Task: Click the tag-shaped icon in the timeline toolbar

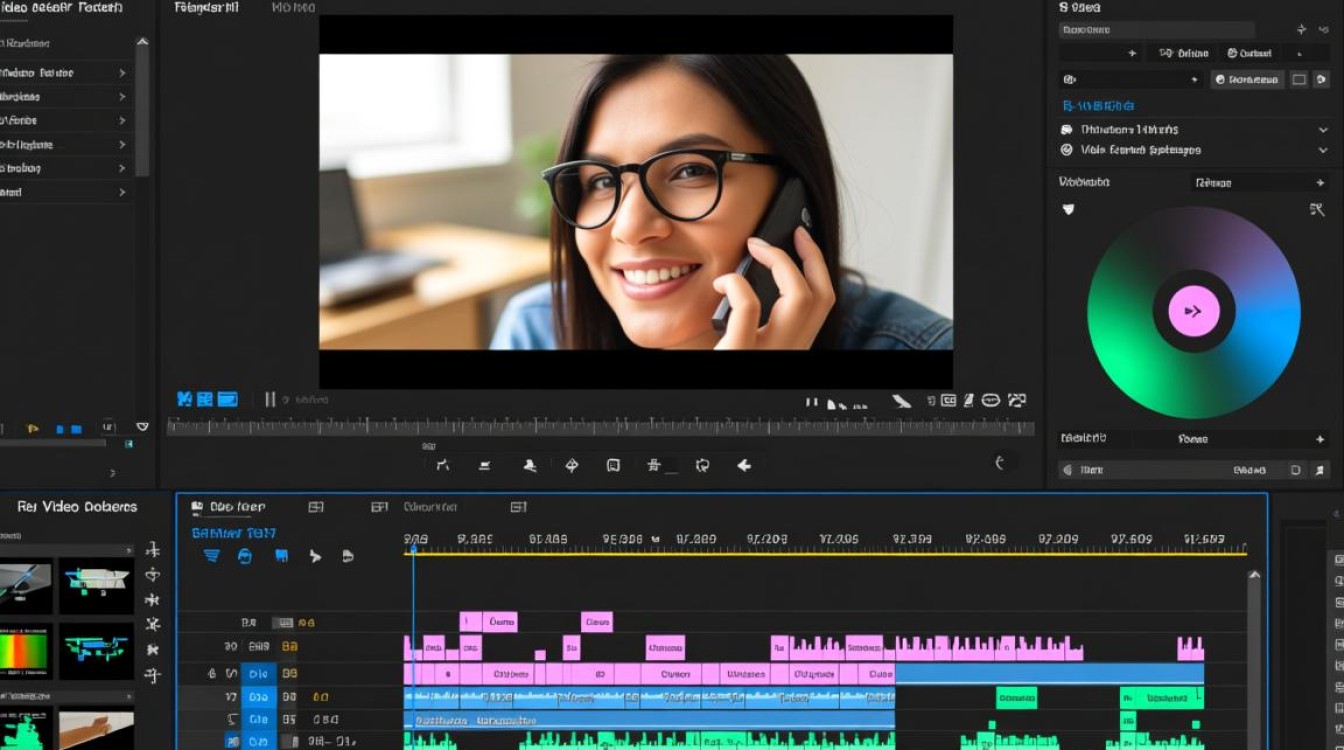Action: click(x=348, y=556)
